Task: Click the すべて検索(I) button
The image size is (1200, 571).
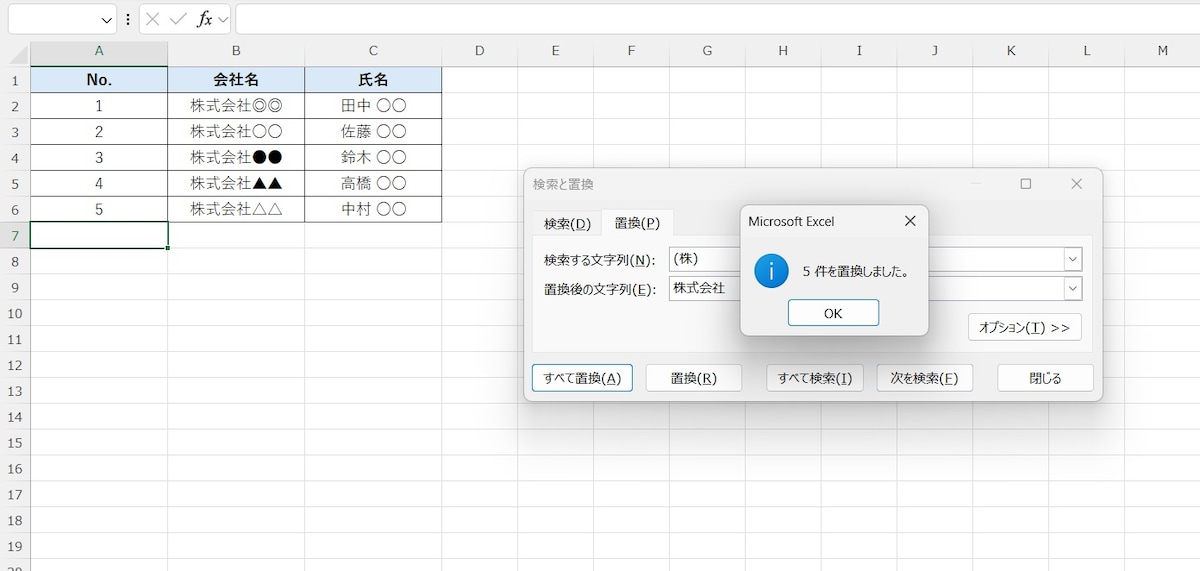Action: pyautogui.click(x=815, y=378)
